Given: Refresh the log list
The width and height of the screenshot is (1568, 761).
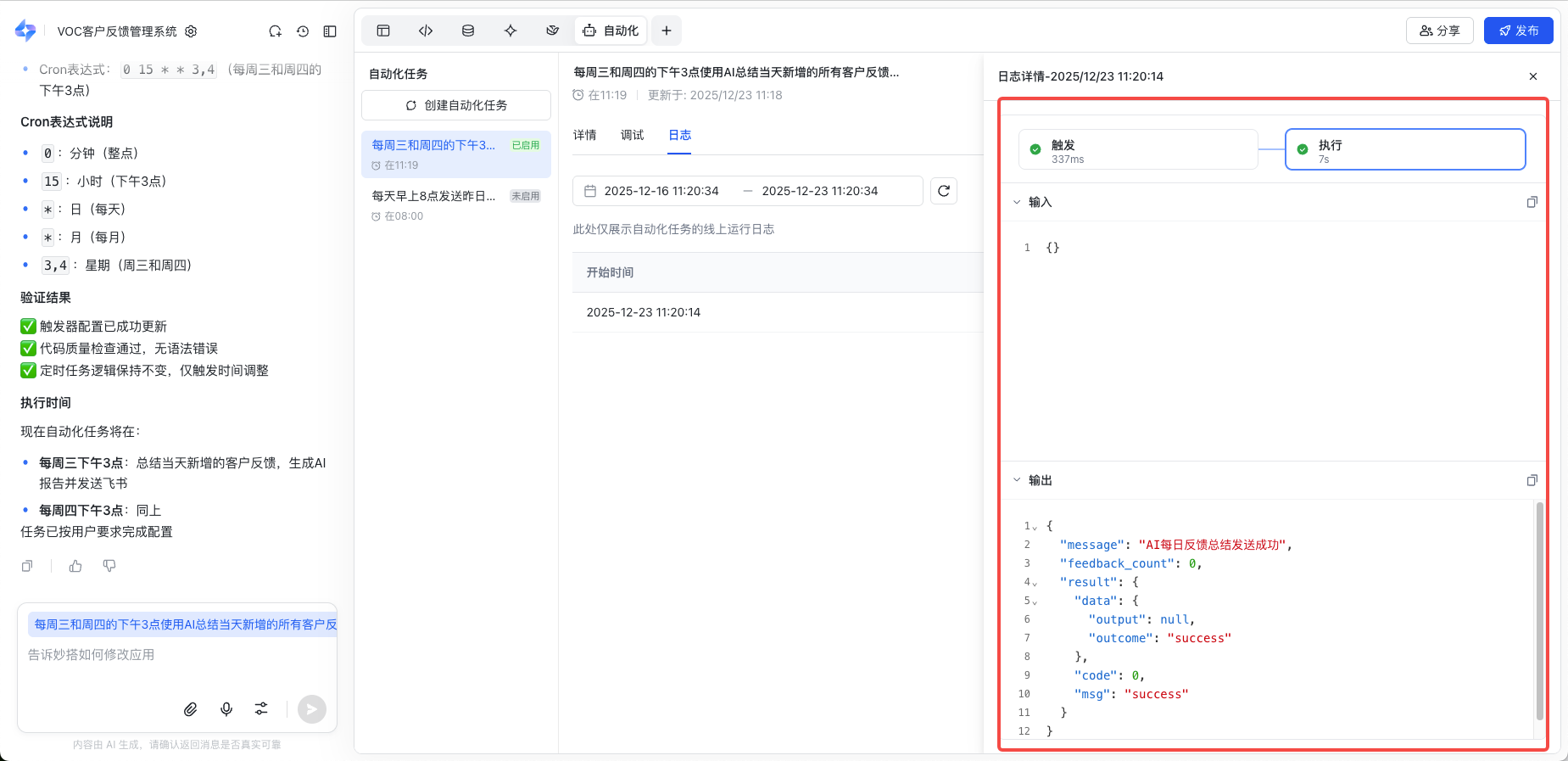Looking at the screenshot, I should [944, 191].
